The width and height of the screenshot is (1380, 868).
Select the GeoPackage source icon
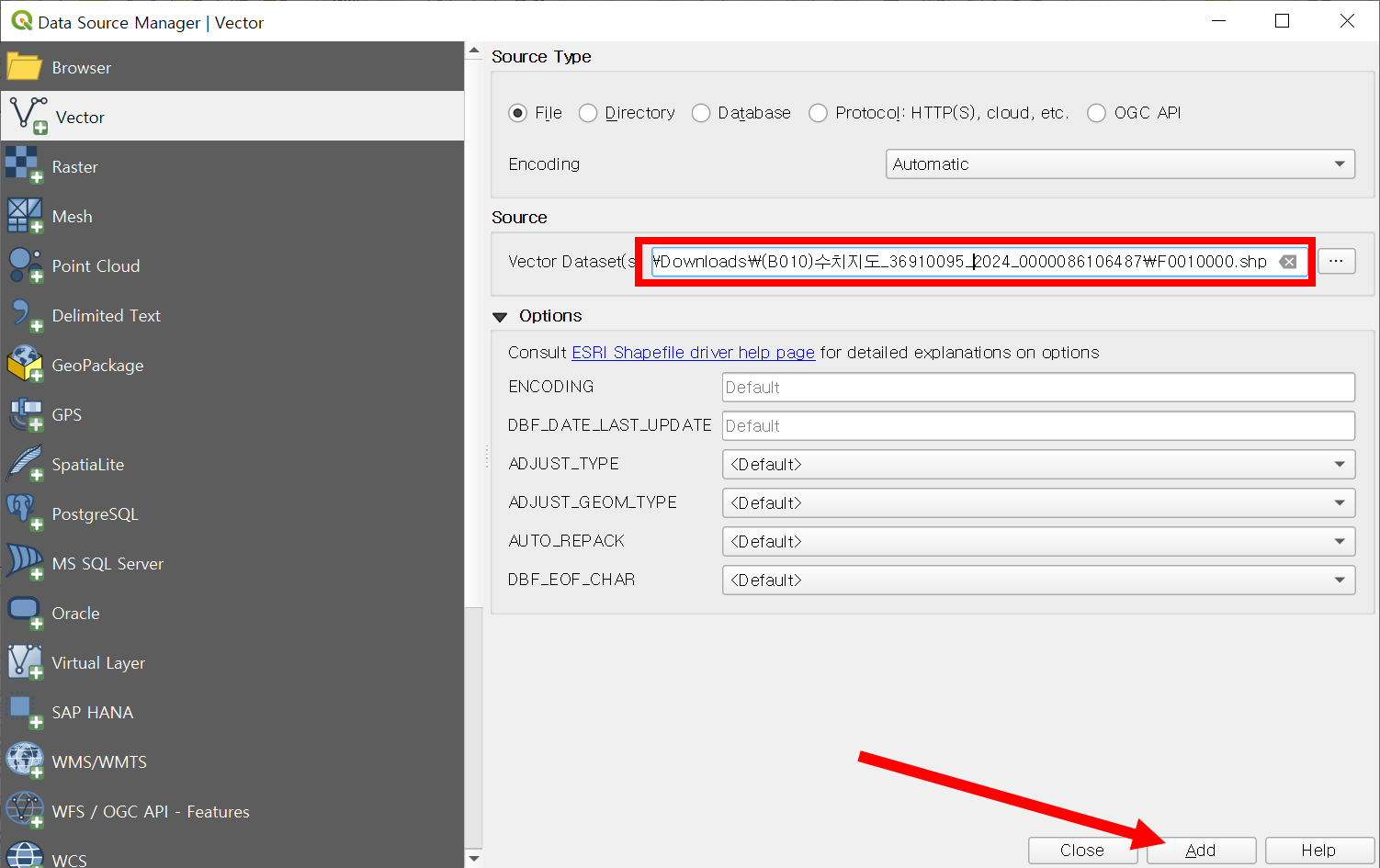pyautogui.click(x=24, y=365)
